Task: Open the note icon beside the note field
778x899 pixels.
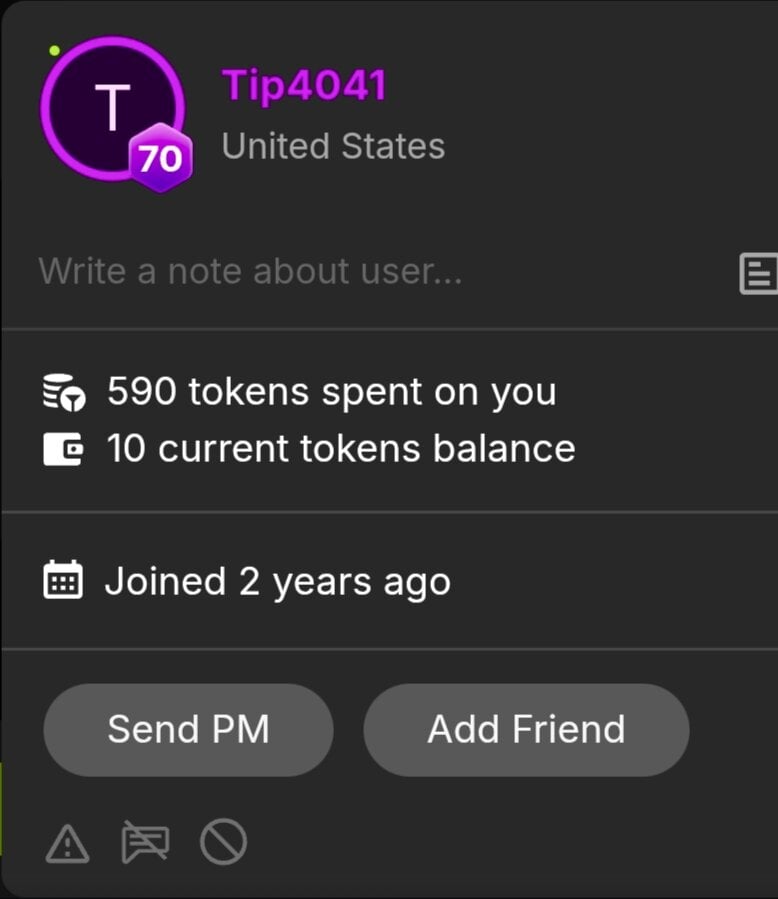Action: pyautogui.click(x=758, y=272)
